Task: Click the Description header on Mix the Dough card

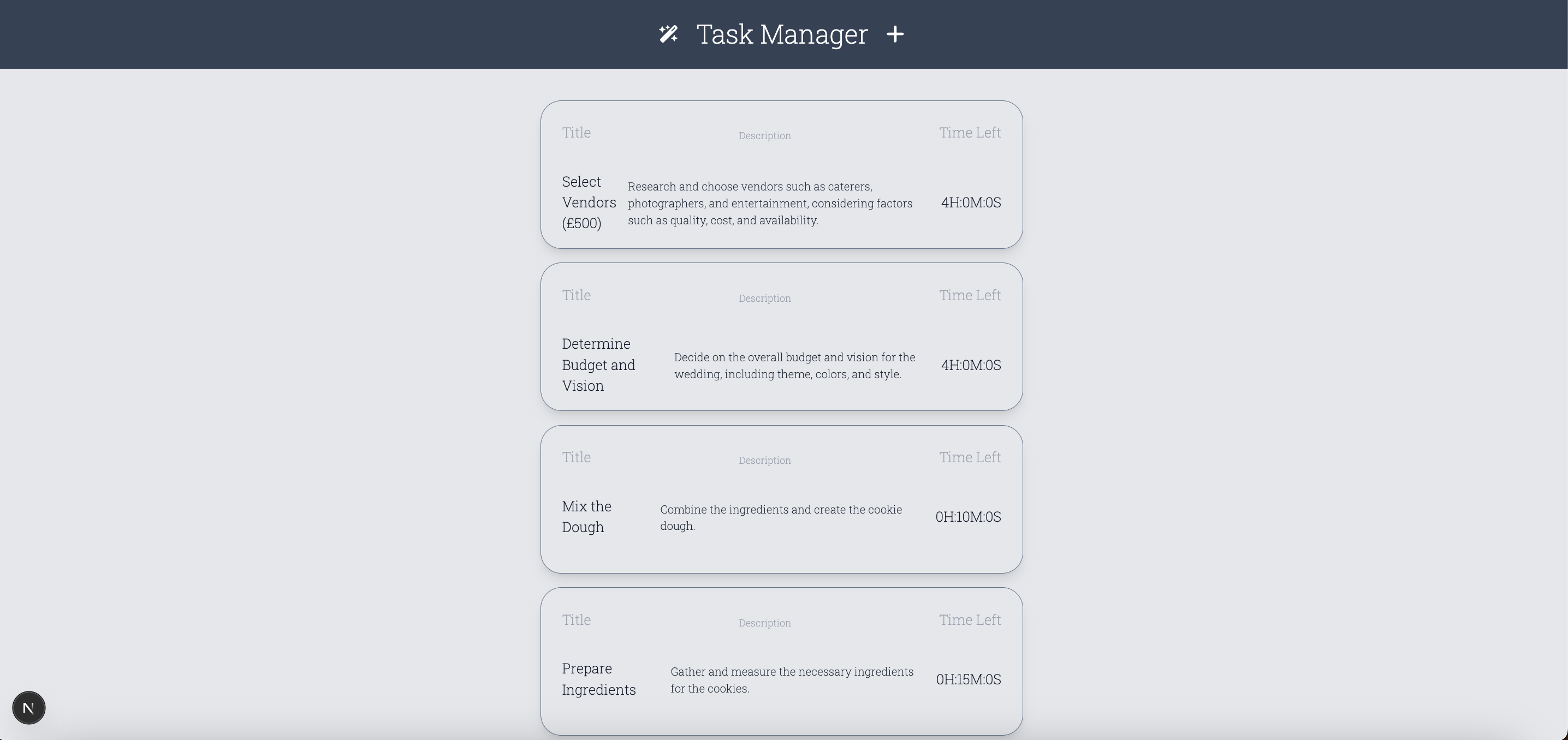Action: pyautogui.click(x=764, y=460)
